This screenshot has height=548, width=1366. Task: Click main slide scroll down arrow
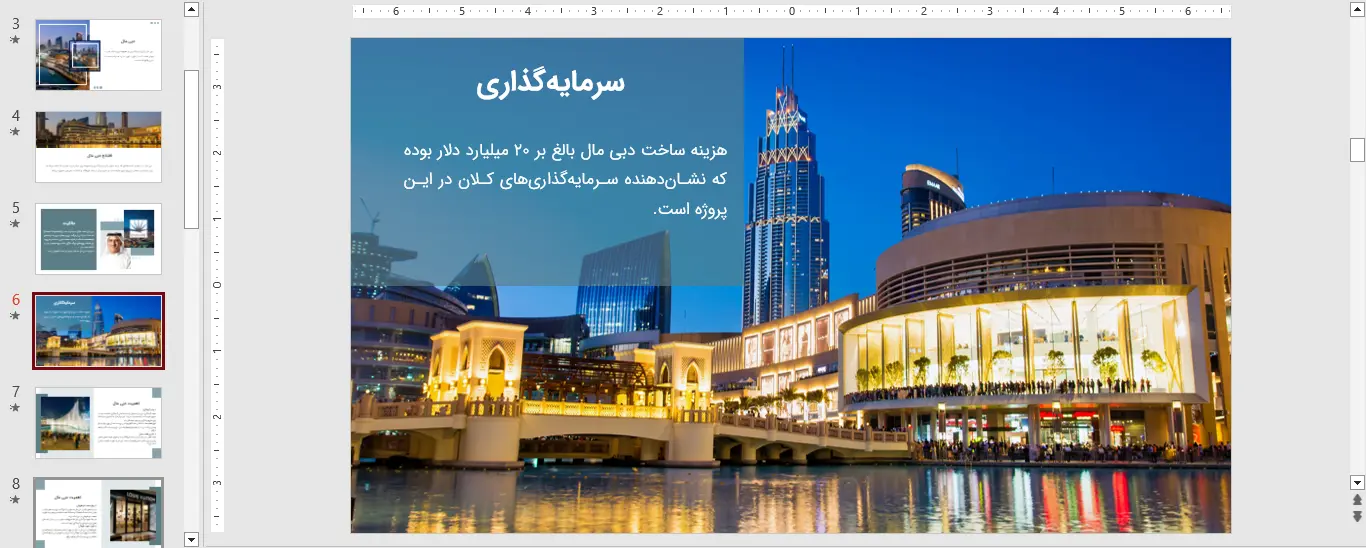[1357, 482]
